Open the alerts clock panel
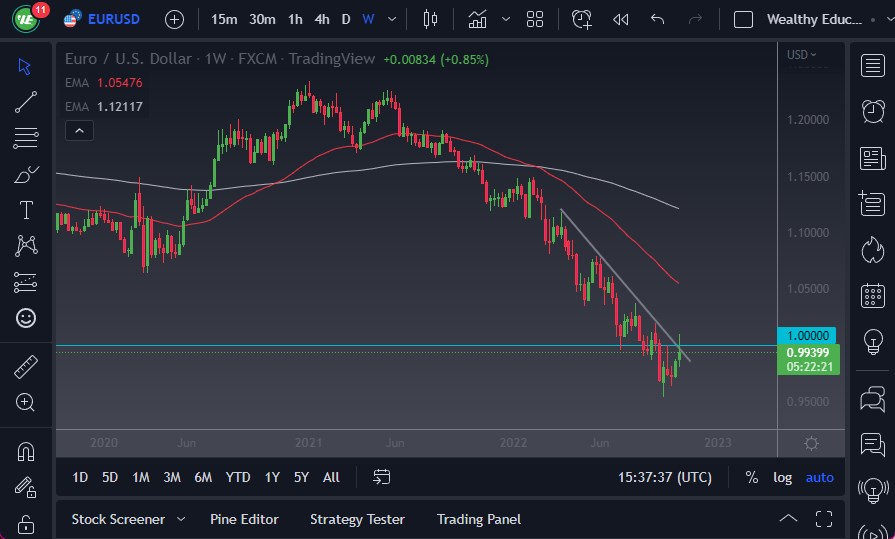This screenshot has width=895, height=539. (872, 110)
